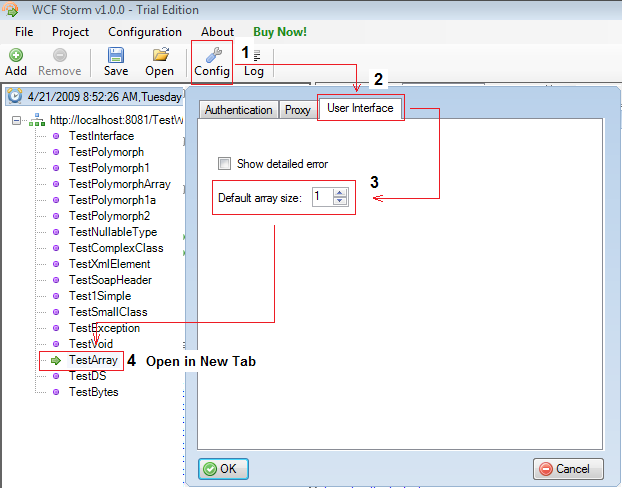The image size is (622, 488).
Task: Collapse the localhost service tree node
Action: coord(16,120)
